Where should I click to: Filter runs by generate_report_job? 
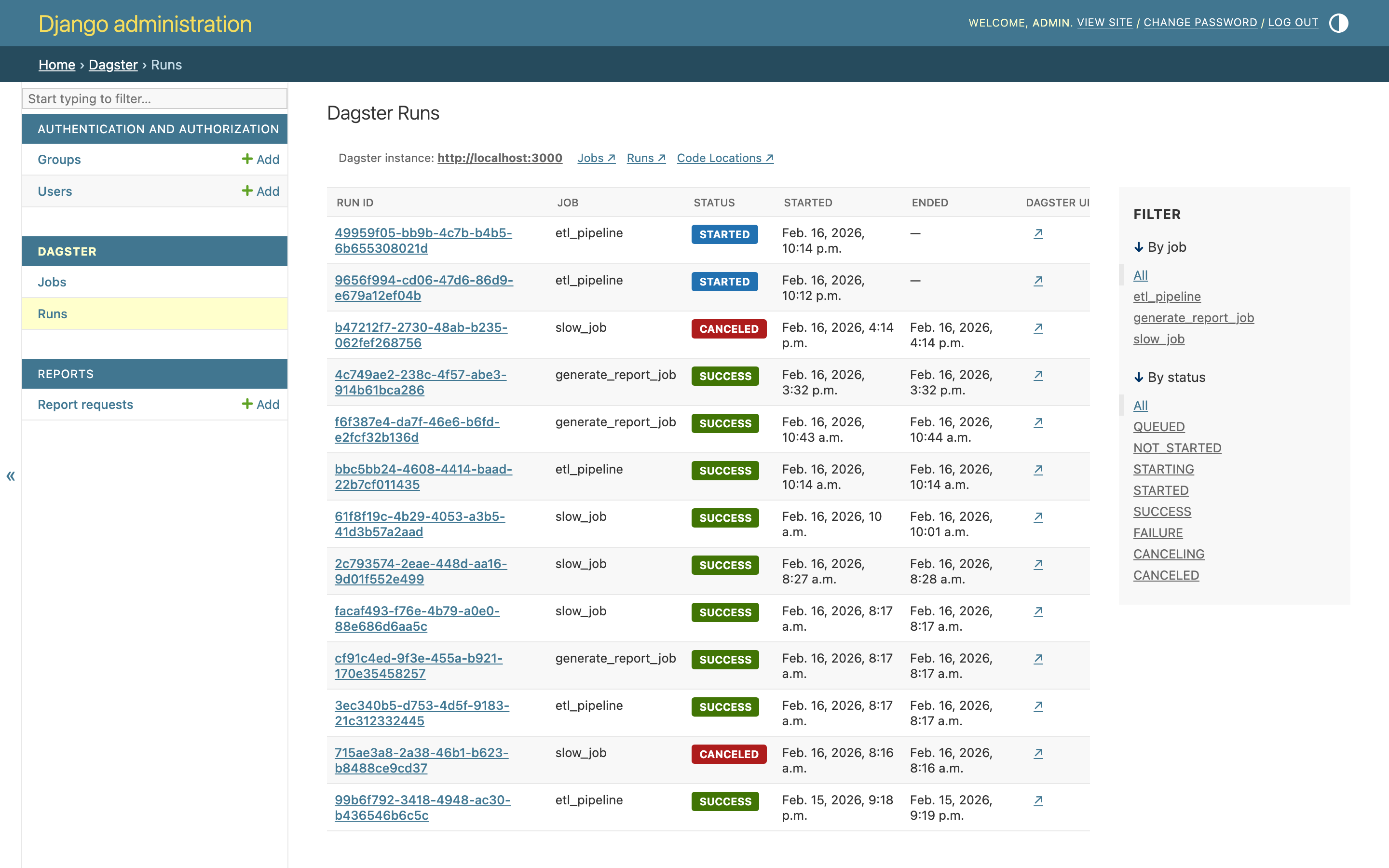[1193, 317]
